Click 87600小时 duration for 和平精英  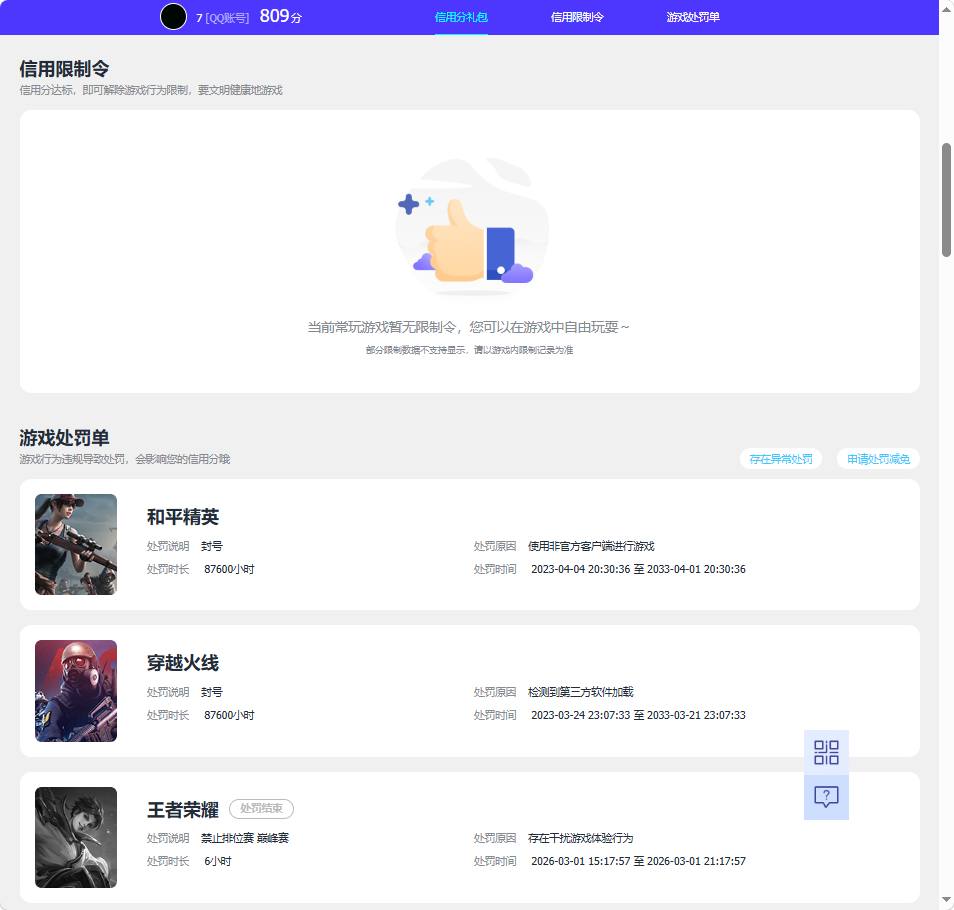[229, 569]
